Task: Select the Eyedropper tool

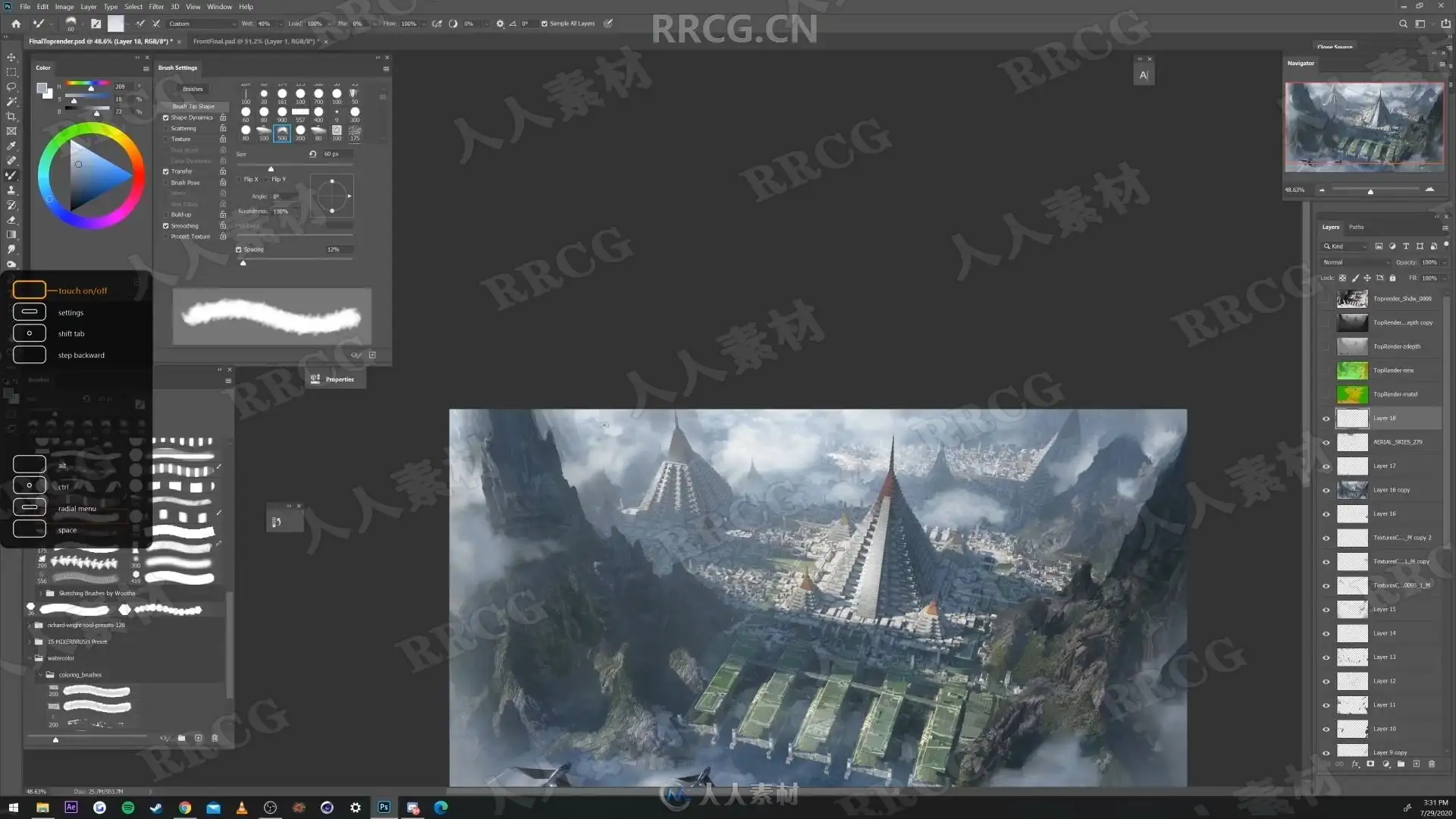Action: tap(11, 146)
